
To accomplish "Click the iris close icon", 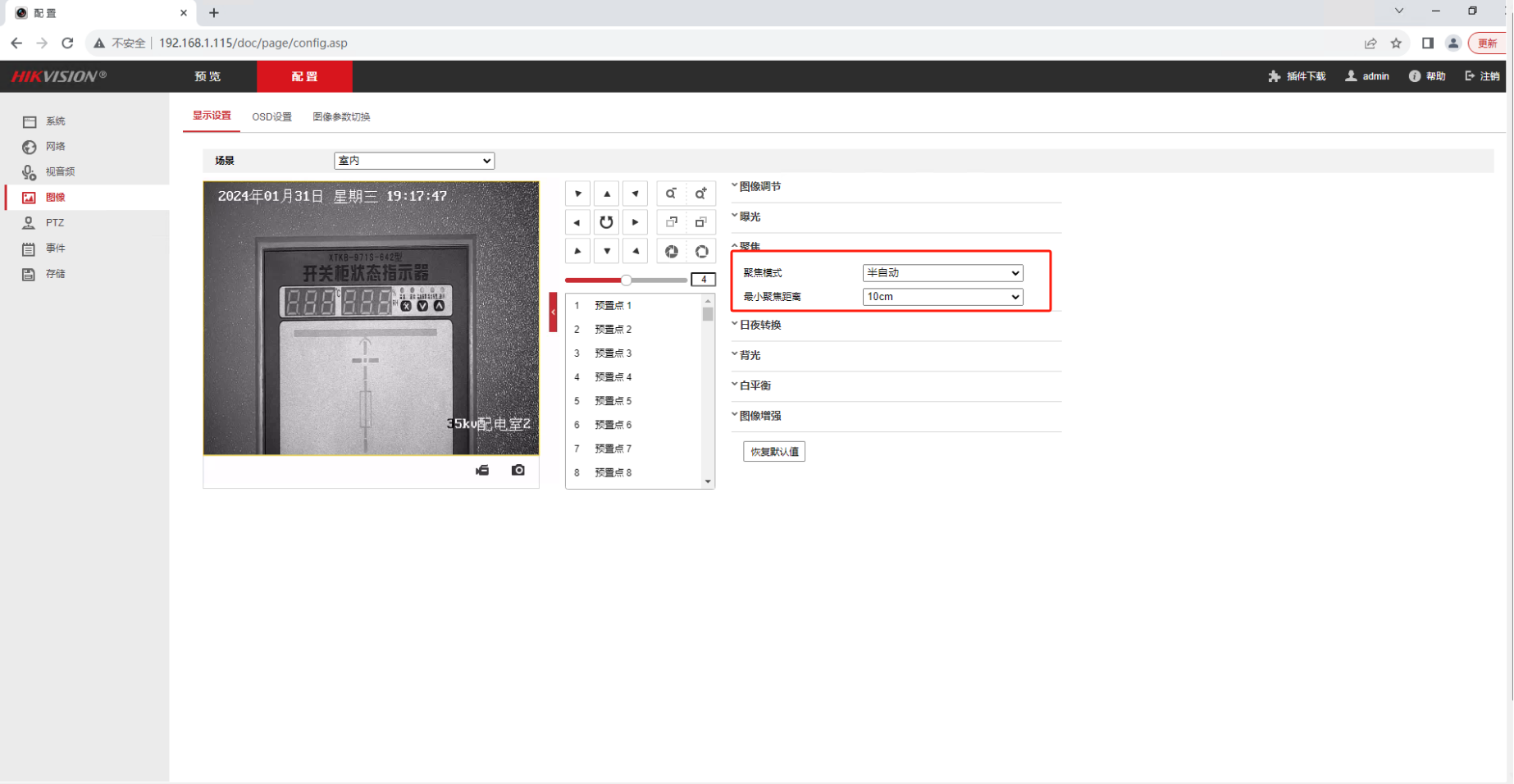I will (671, 251).
